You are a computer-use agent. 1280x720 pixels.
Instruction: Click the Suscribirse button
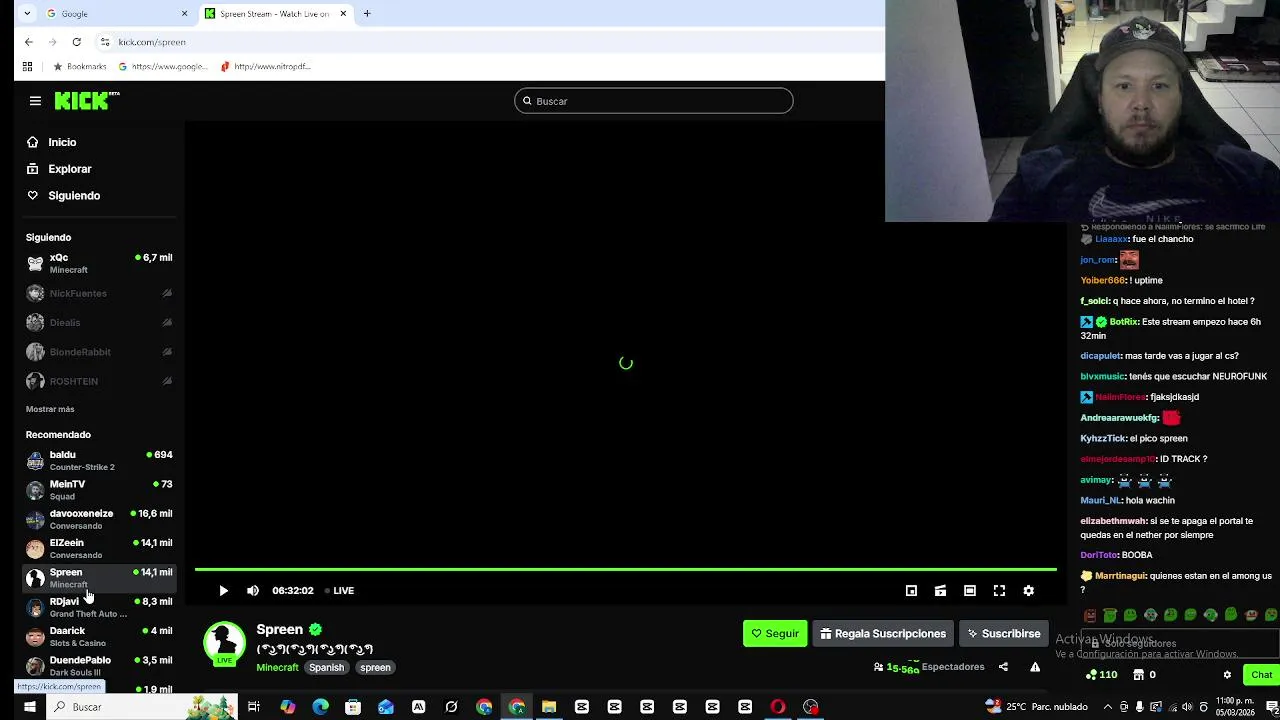tap(1003, 634)
